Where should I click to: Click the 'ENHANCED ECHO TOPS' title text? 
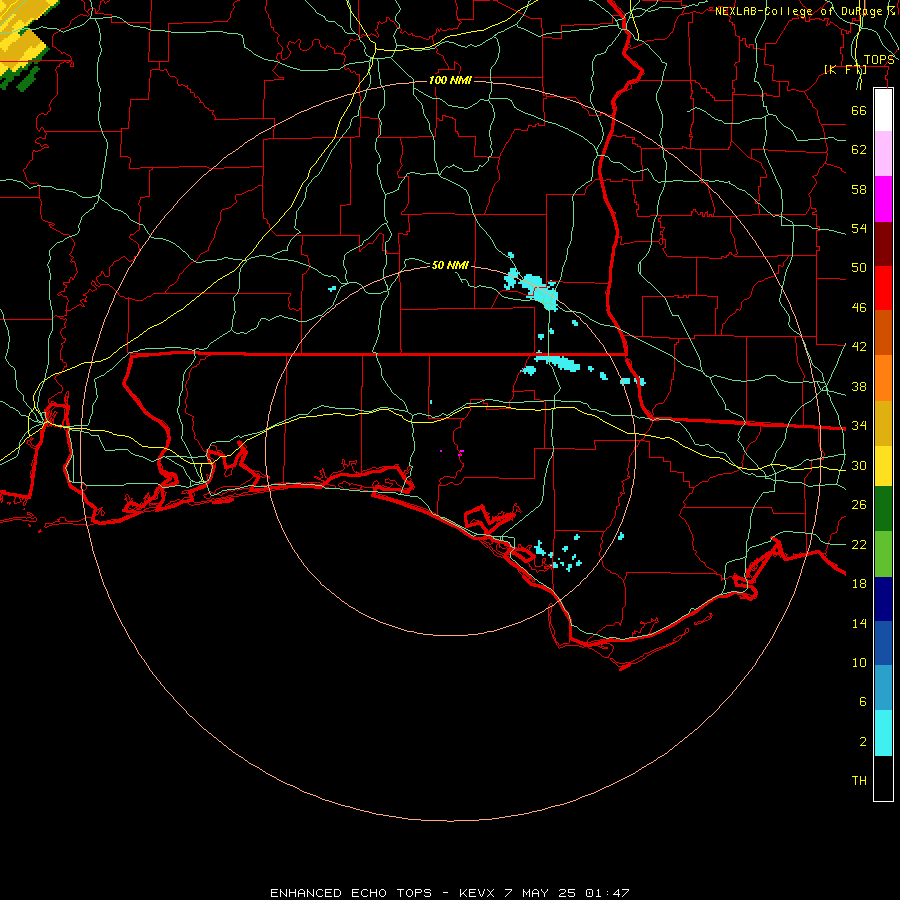tap(351, 893)
